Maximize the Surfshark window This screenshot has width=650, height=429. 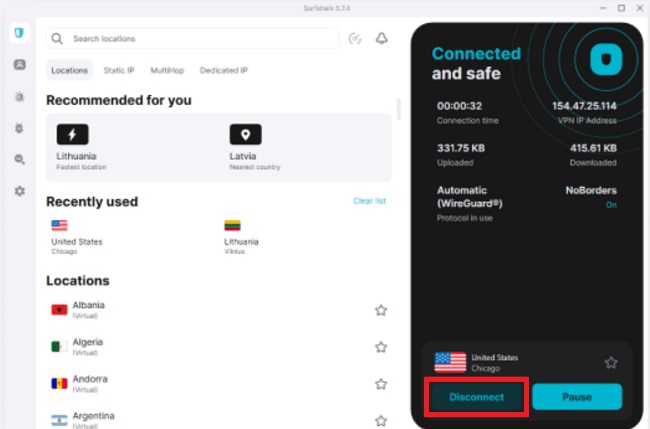coord(621,8)
